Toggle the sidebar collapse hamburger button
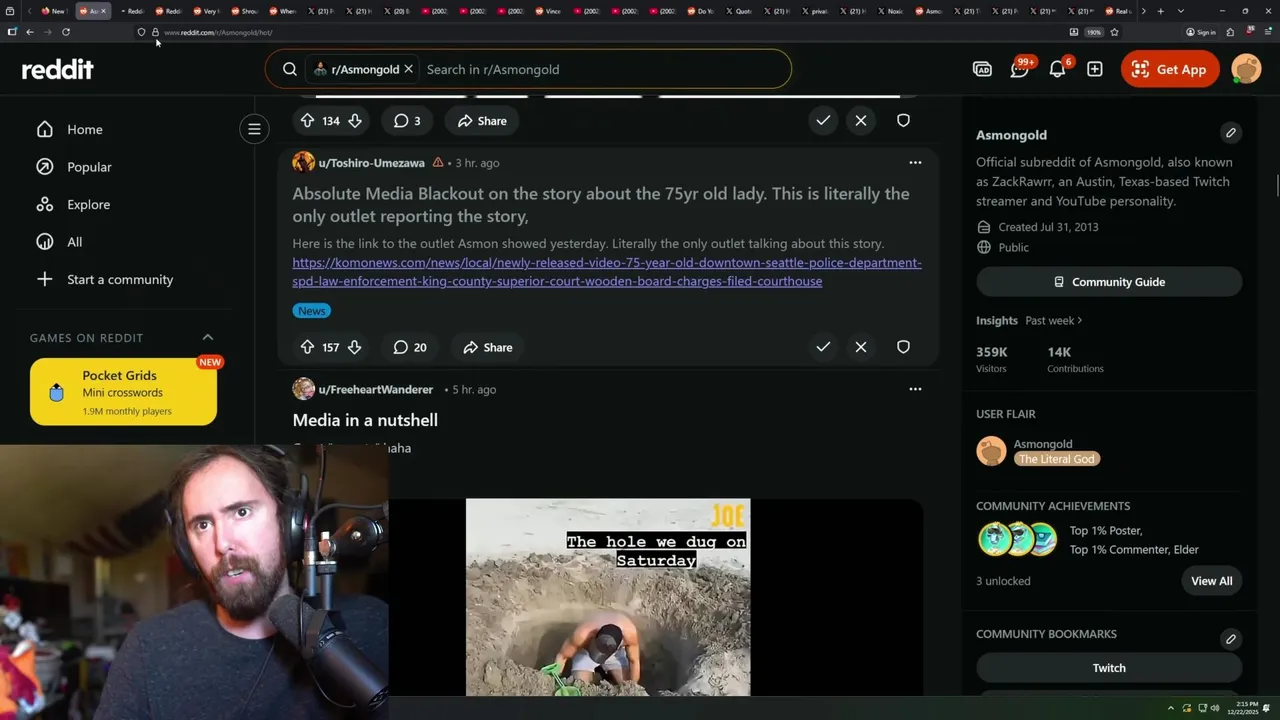The width and height of the screenshot is (1280, 720). pyautogui.click(x=254, y=129)
